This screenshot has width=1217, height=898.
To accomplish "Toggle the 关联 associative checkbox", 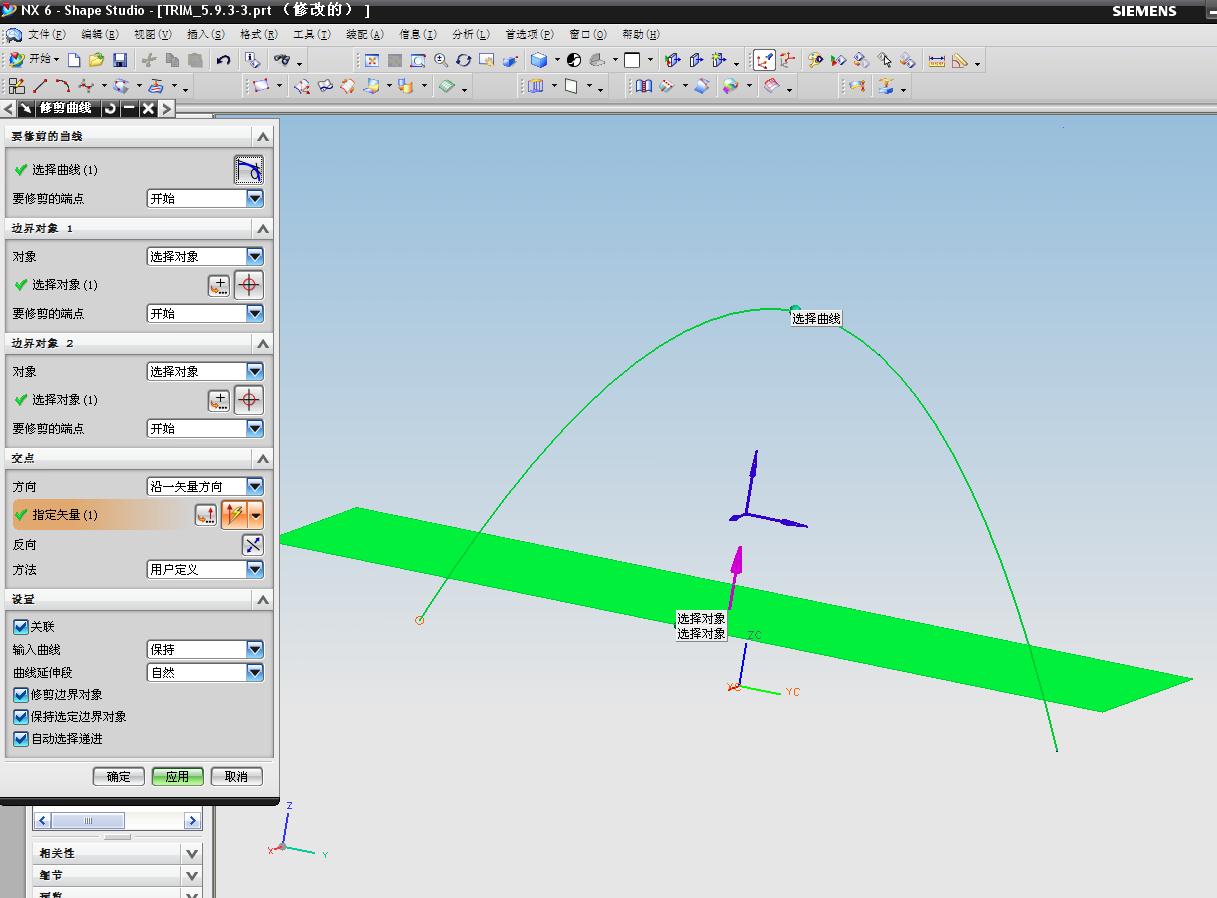I will tap(21, 627).
